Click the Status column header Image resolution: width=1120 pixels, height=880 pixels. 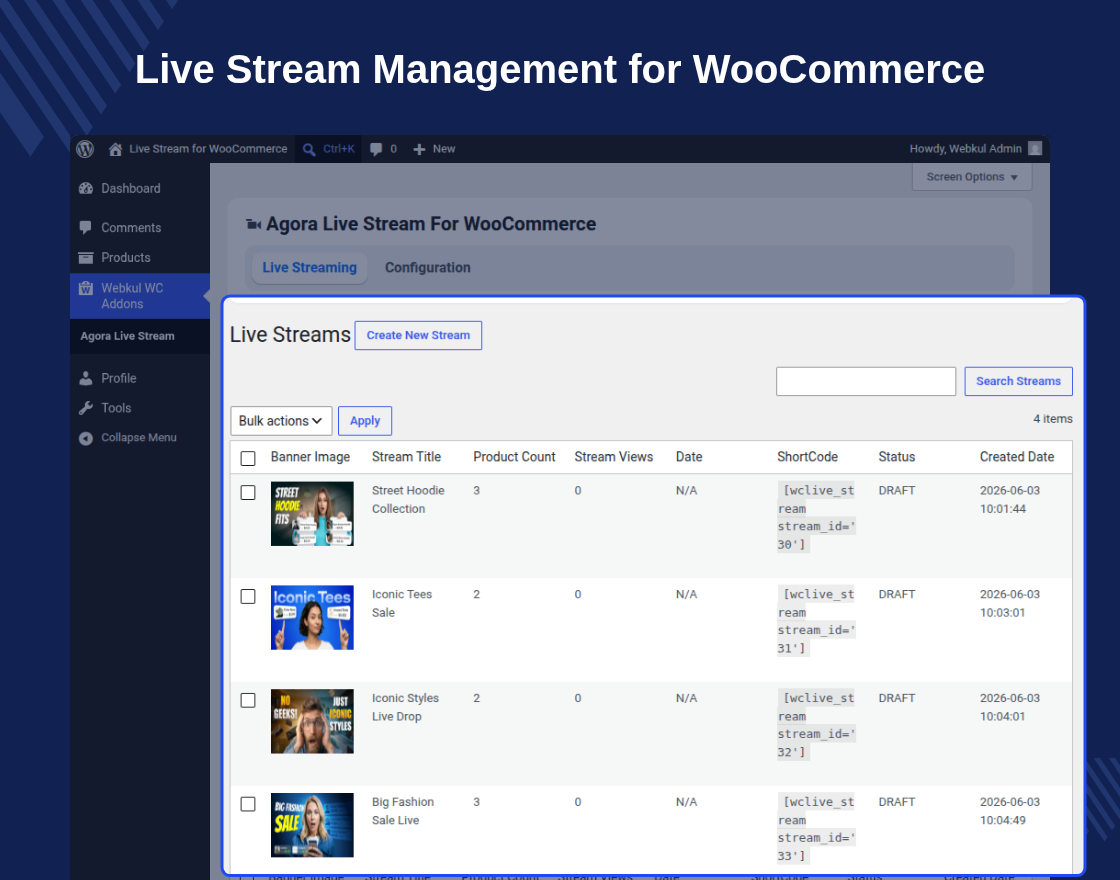(x=896, y=457)
